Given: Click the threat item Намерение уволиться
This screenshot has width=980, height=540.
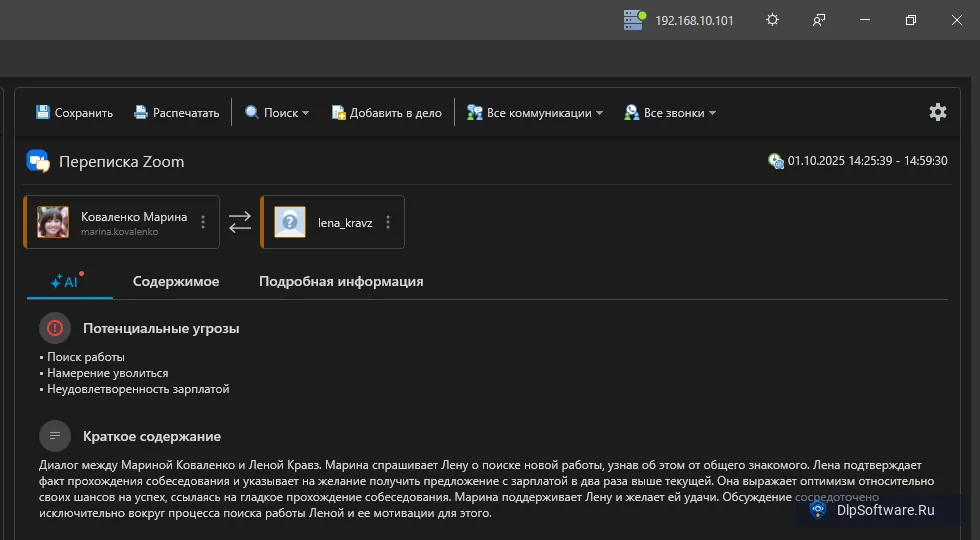Looking at the screenshot, I should 108,373.
